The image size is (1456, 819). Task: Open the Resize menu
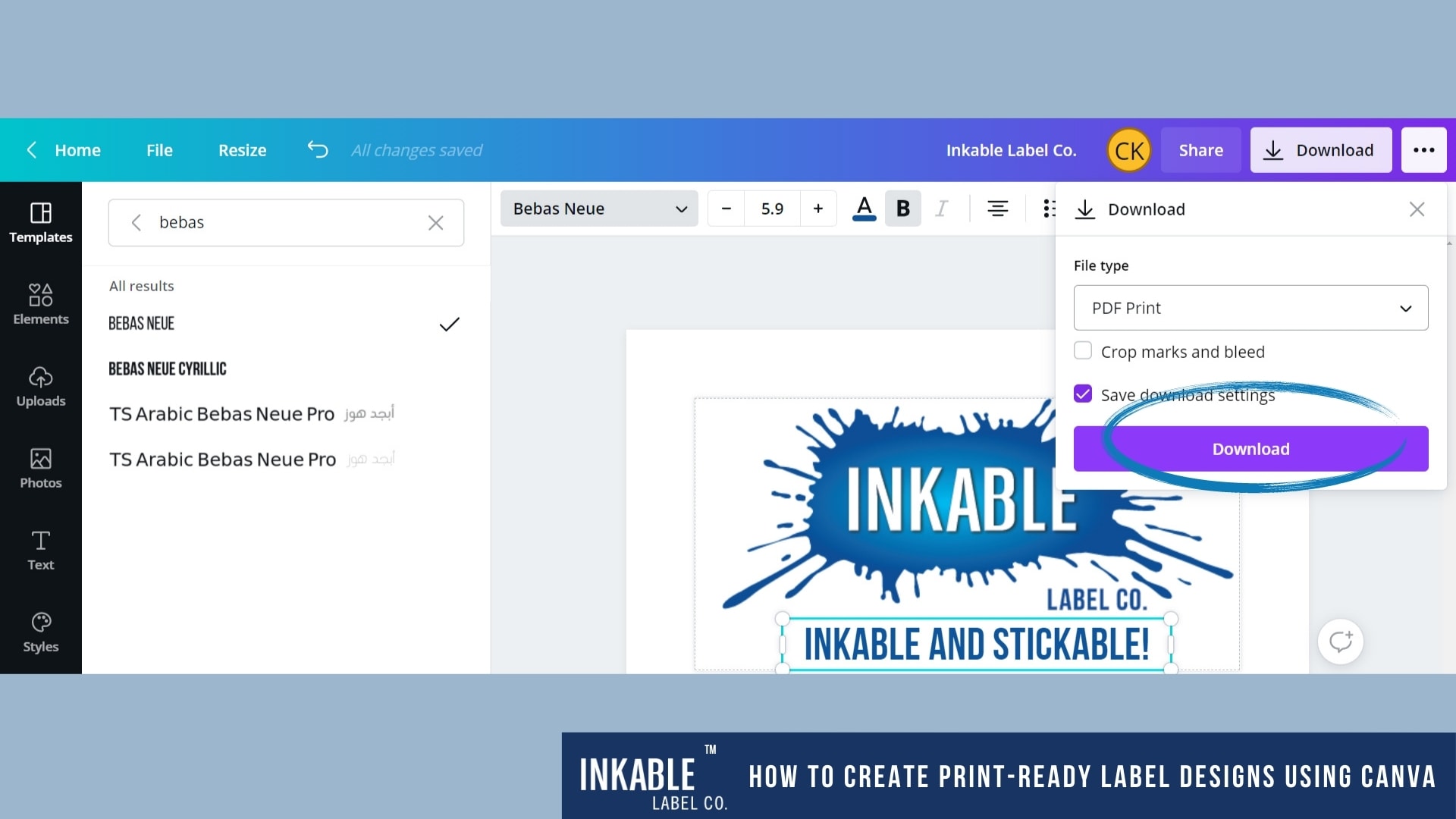click(242, 149)
